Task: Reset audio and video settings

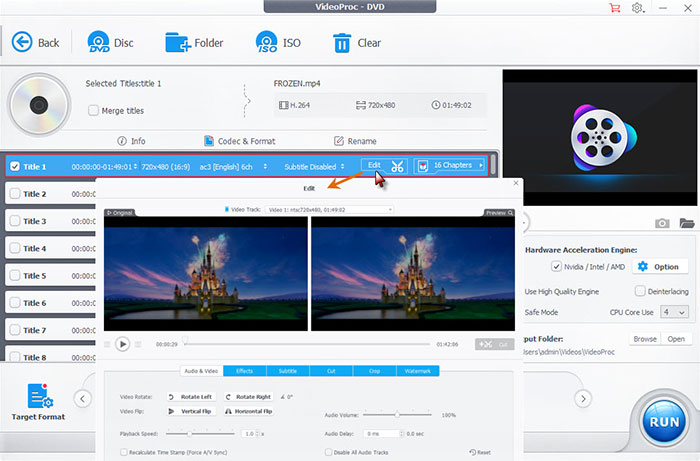Action: click(480, 452)
